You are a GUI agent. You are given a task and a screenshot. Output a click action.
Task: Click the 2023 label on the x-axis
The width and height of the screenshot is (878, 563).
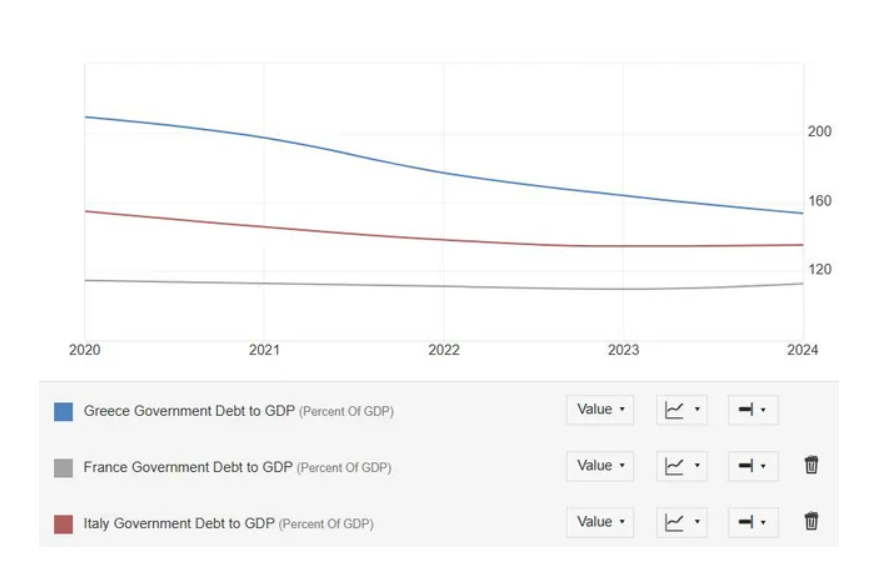(623, 350)
